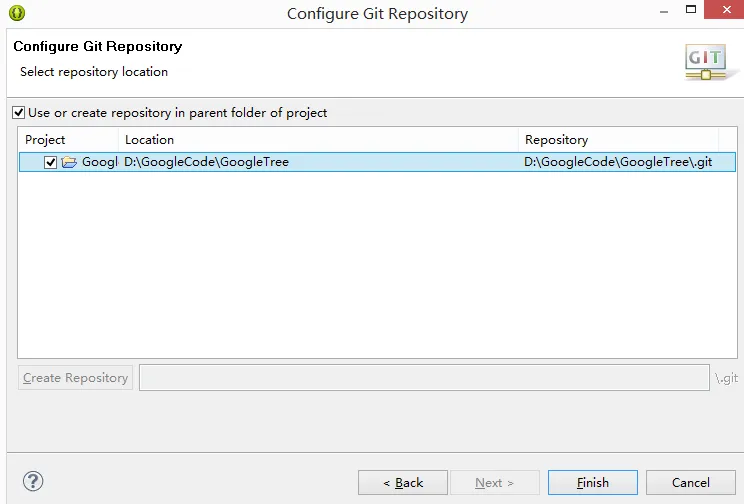Click the Next button
Image resolution: width=744 pixels, height=504 pixels.
point(494,483)
